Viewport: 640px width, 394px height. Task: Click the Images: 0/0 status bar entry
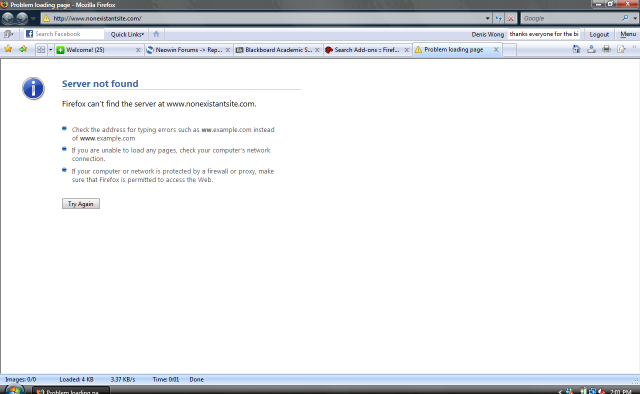[20, 379]
